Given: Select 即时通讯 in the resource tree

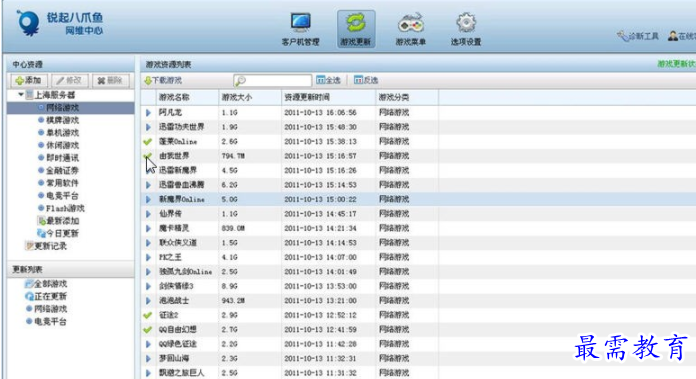Looking at the screenshot, I should pos(63,158).
